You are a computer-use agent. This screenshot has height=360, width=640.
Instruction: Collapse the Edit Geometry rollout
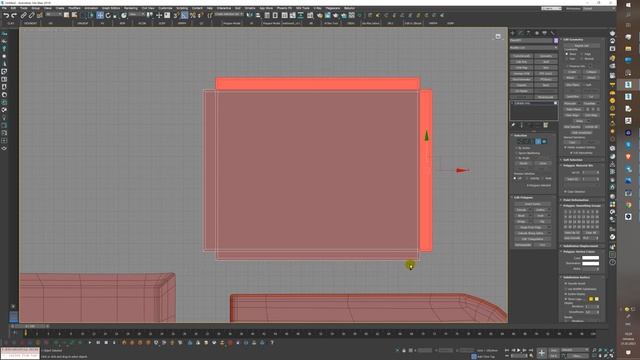point(573,40)
